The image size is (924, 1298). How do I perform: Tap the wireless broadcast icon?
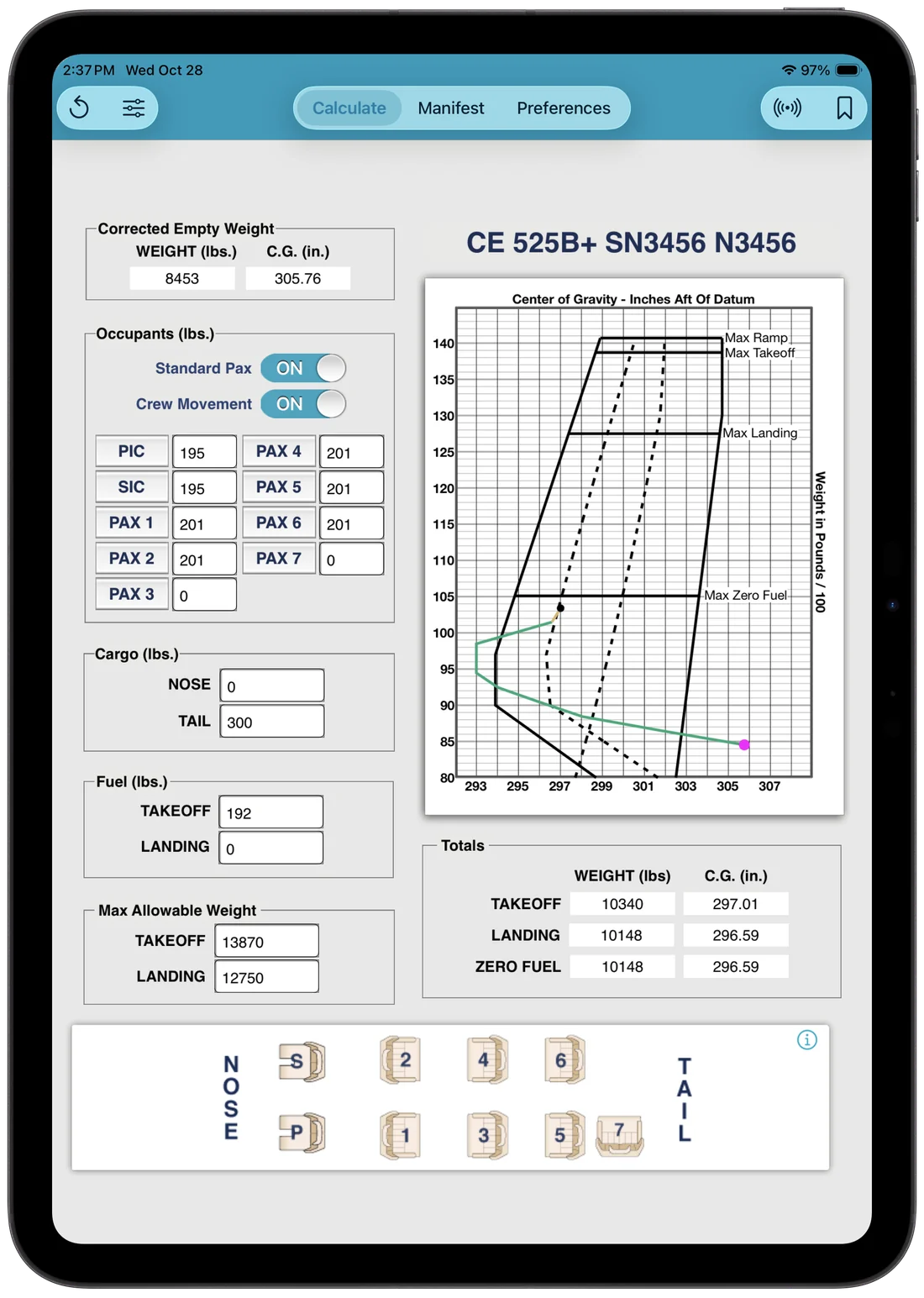coord(787,108)
